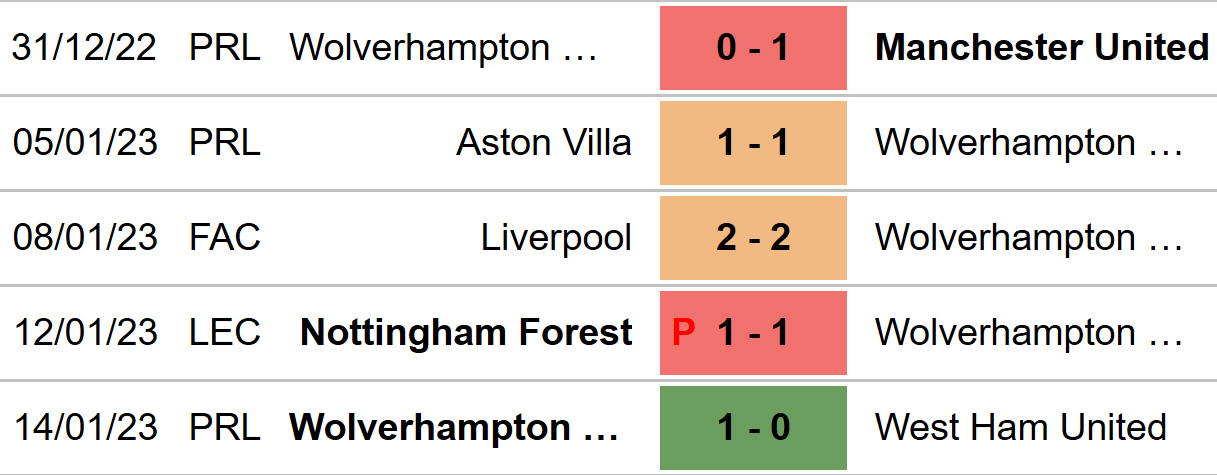Image resolution: width=1217 pixels, height=475 pixels.
Task: Open Nottingham Forest team link
Action: (466, 333)
